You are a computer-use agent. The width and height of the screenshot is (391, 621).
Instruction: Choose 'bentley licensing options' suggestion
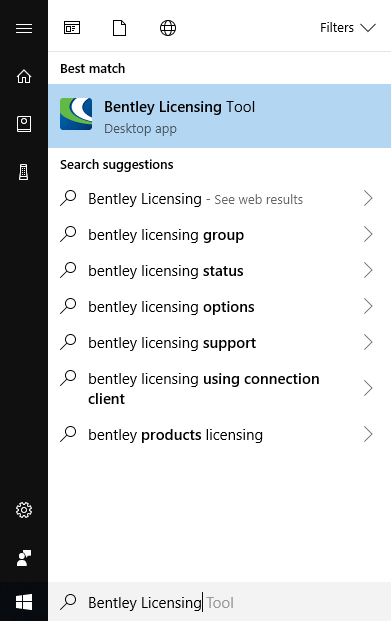pyautogui.click(x=219, y=307)
